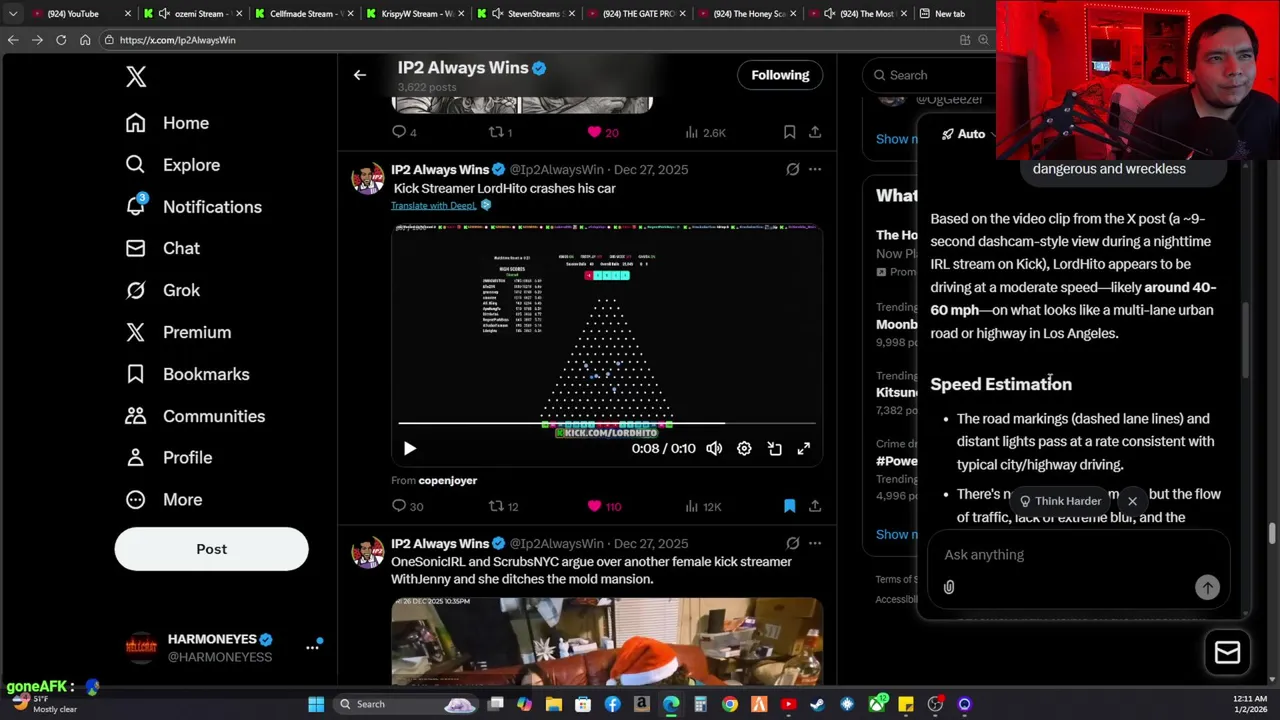Click the Post button

(211, 549)
